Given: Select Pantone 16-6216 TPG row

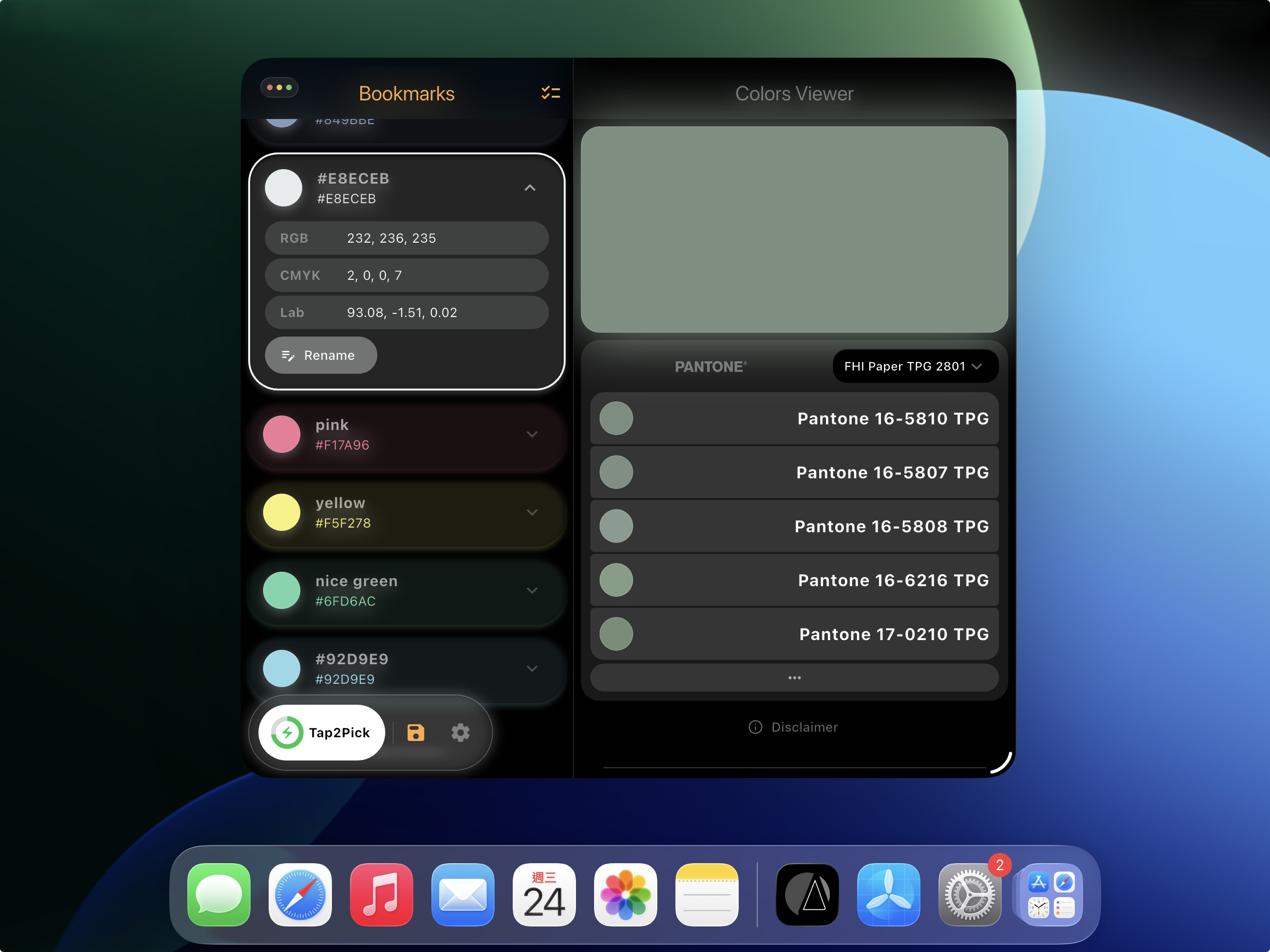Looking at the screenshot, I should point(794,580).
